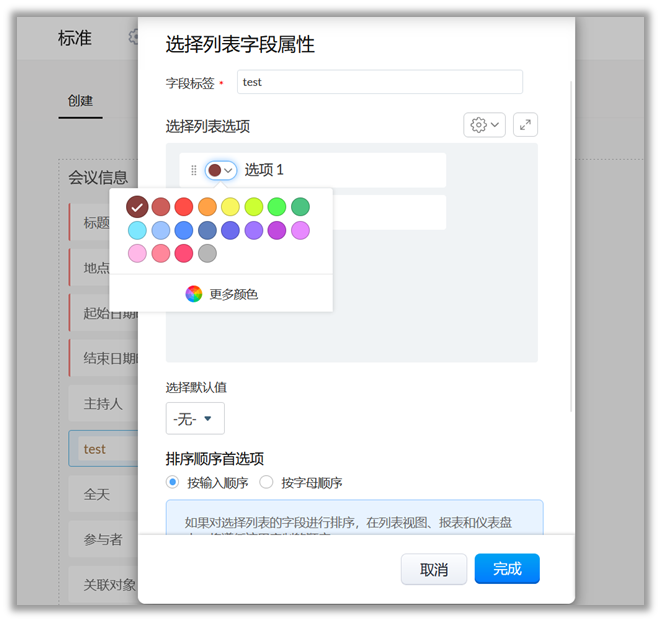Image resolution: width=661 pixels, height=622 pixels.
Task: Pick the selected dark red checkmark swatch
Action: [137, 207]
